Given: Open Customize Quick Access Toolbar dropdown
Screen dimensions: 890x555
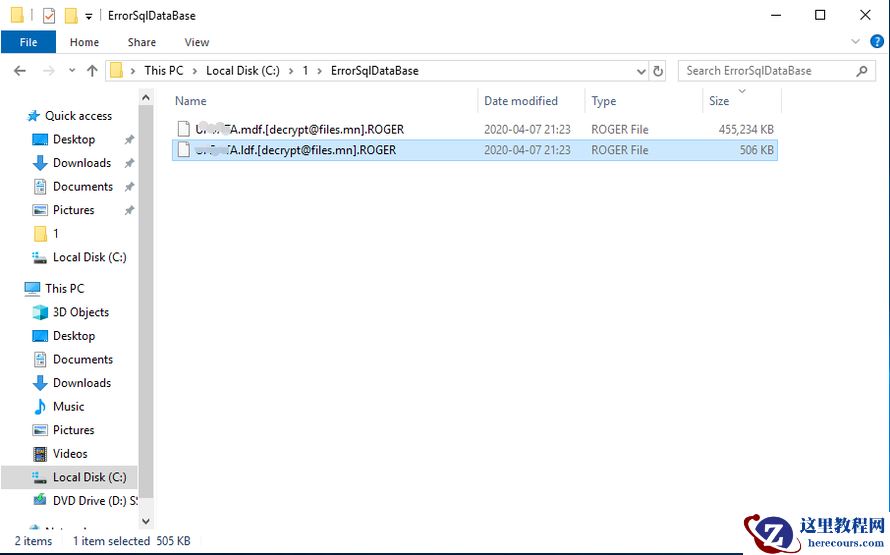Looking at the screenshot, I should point(89,16).
